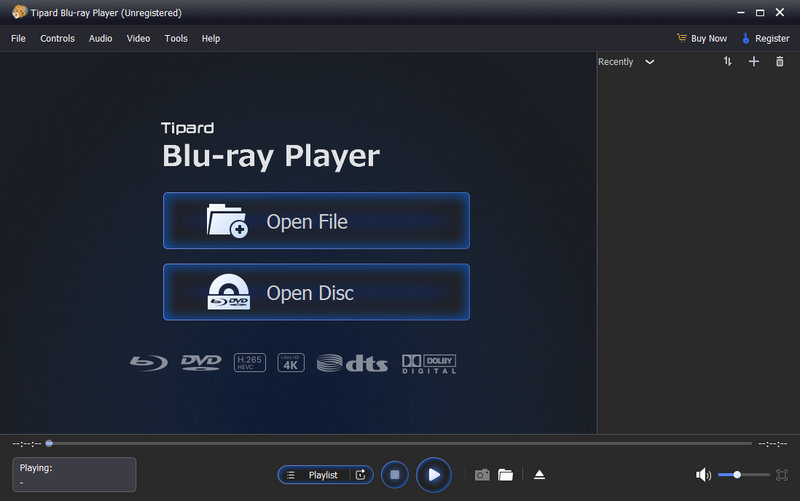Open the File menu
Screen dimensions: 800x501
point(18,39)
